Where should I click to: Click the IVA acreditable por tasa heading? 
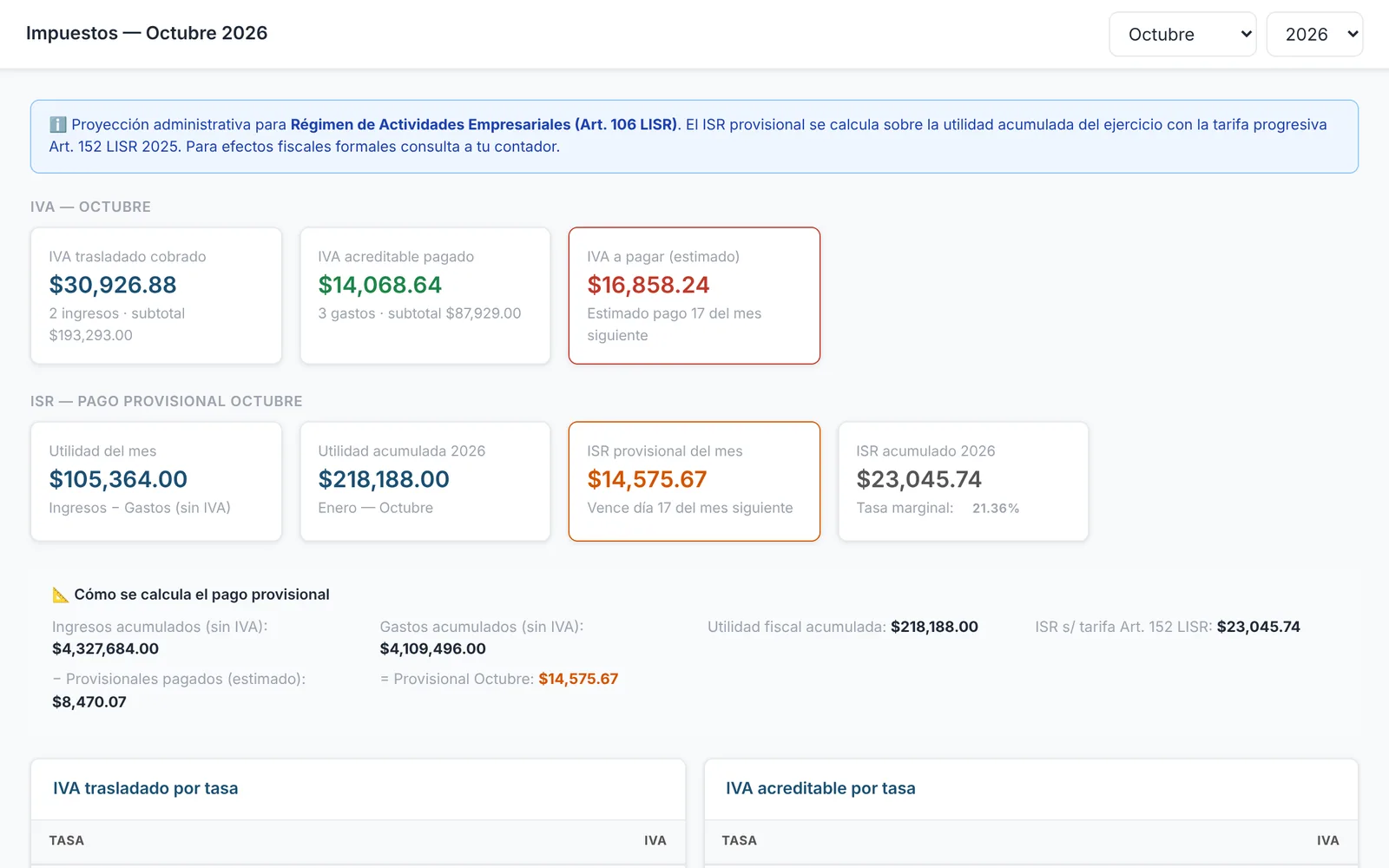click(x=820, y=788)
